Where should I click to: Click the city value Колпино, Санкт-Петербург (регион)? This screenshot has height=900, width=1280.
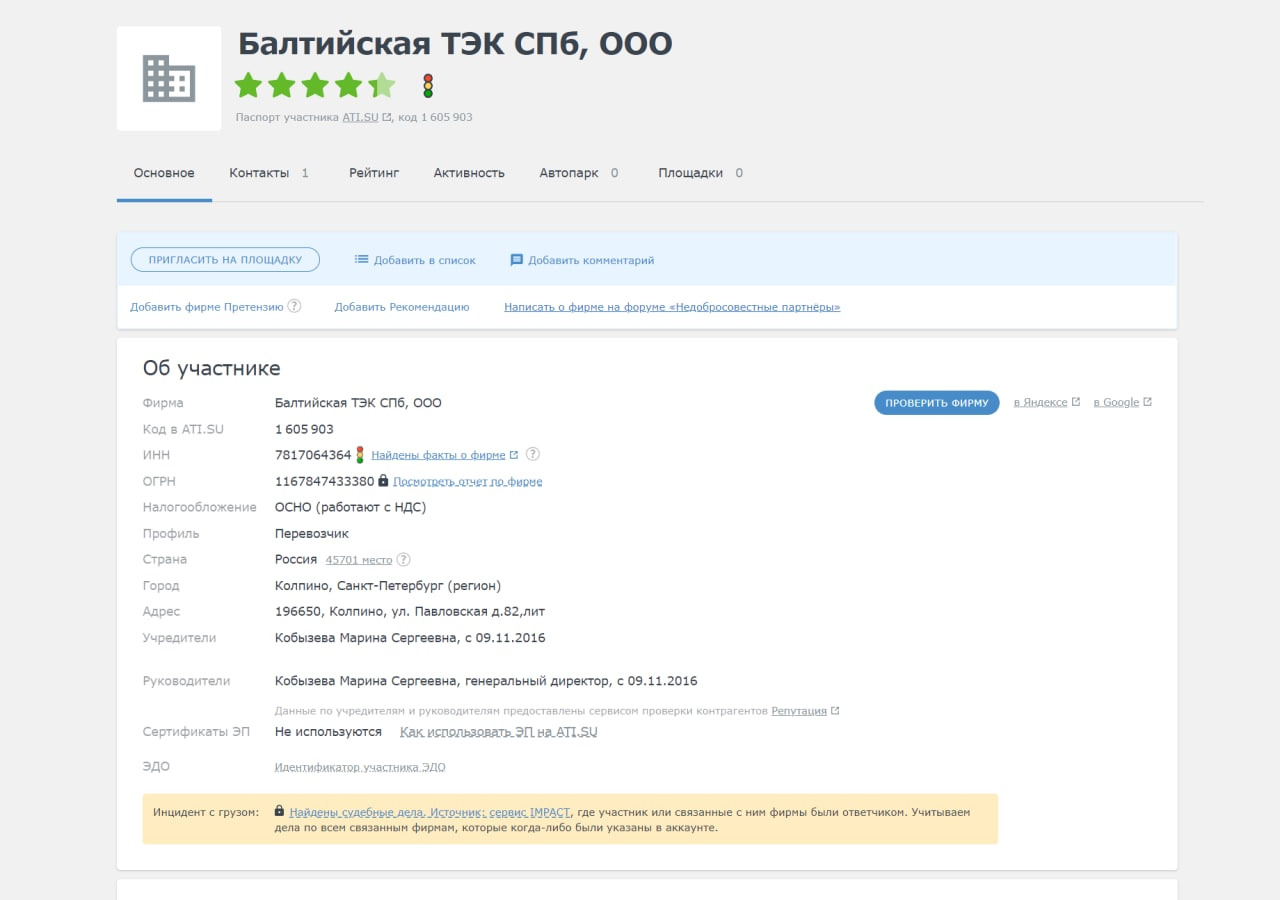pos(388,585)
